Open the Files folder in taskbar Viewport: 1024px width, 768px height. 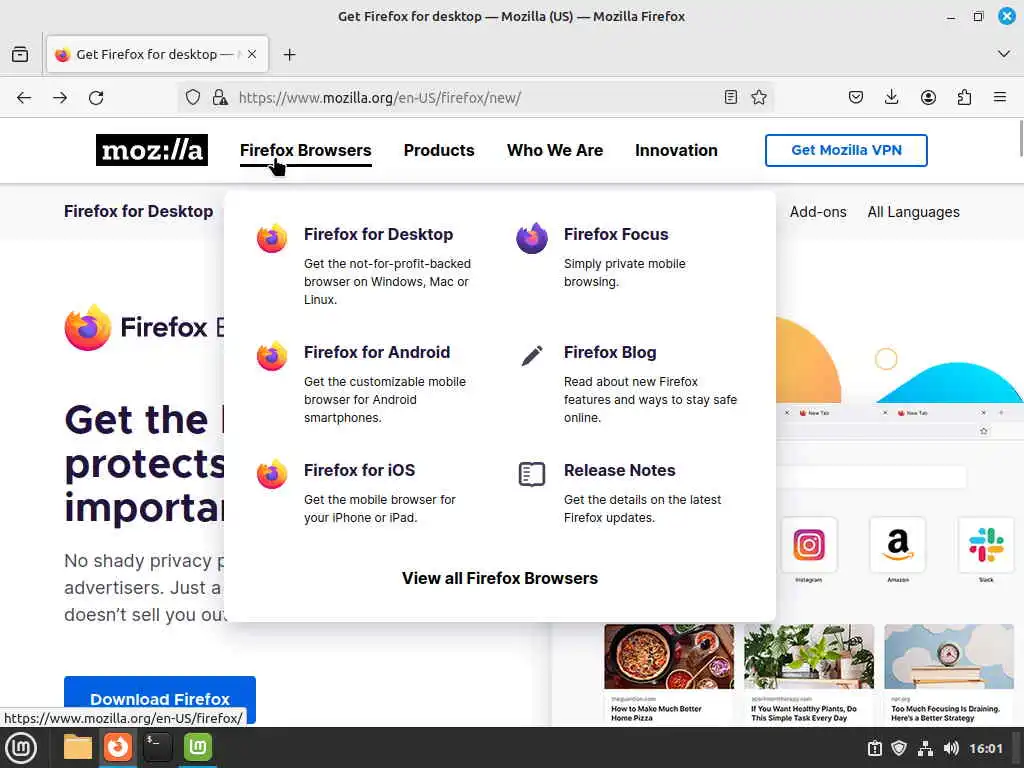click(78, 747)
